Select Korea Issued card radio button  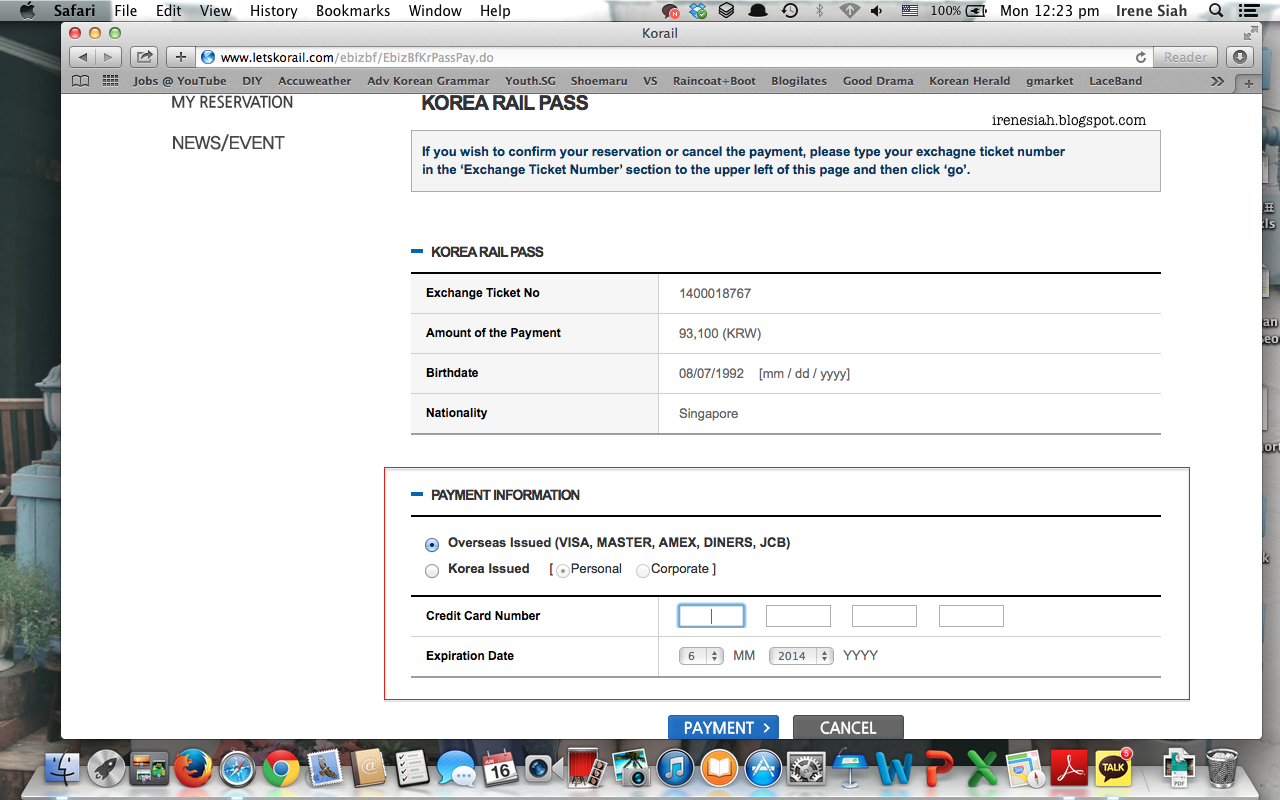click(432, 571)
